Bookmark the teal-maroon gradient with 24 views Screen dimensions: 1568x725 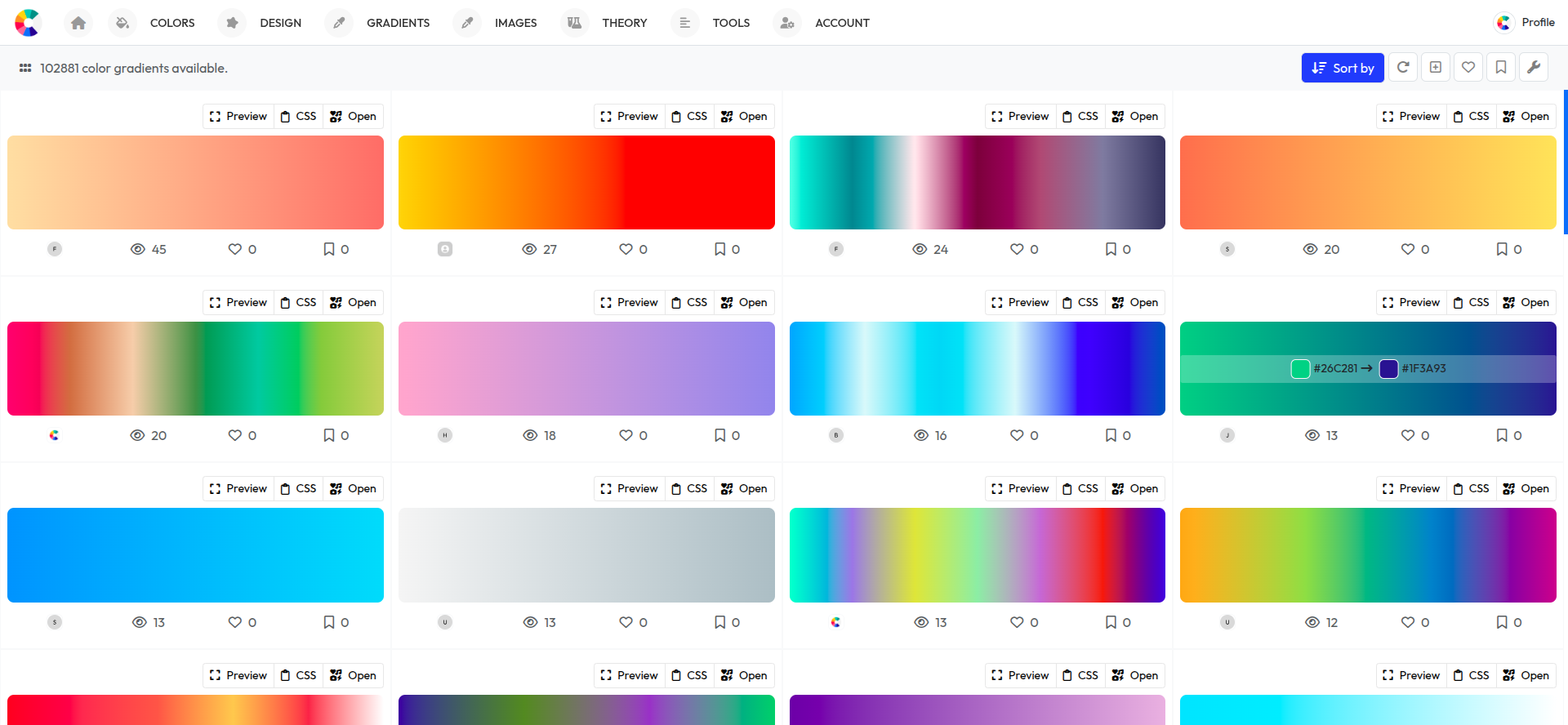pyautogui.click(x=1111, y=249)
